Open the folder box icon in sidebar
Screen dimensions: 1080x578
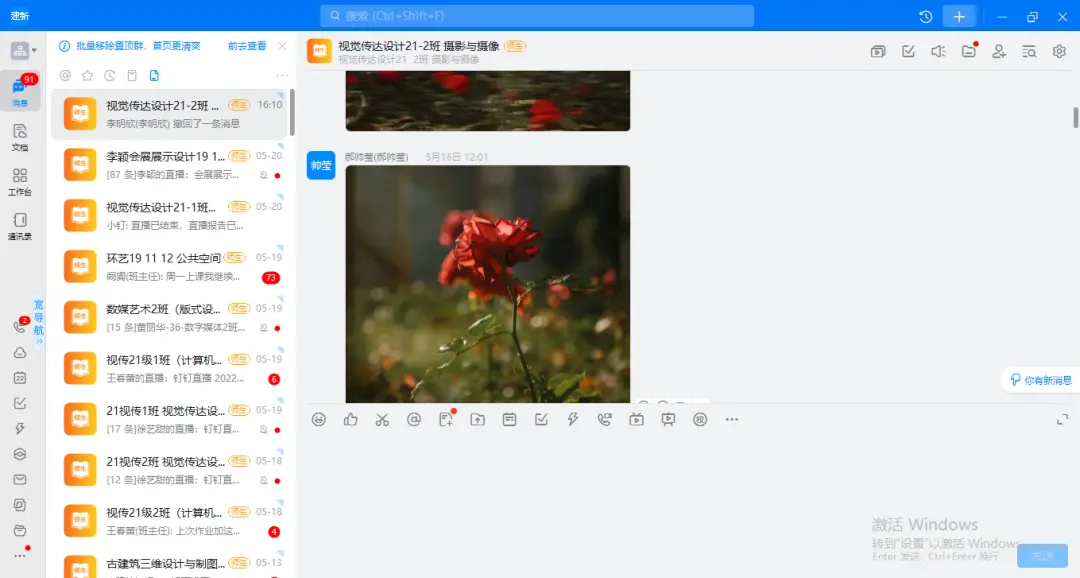click(20, 530)
